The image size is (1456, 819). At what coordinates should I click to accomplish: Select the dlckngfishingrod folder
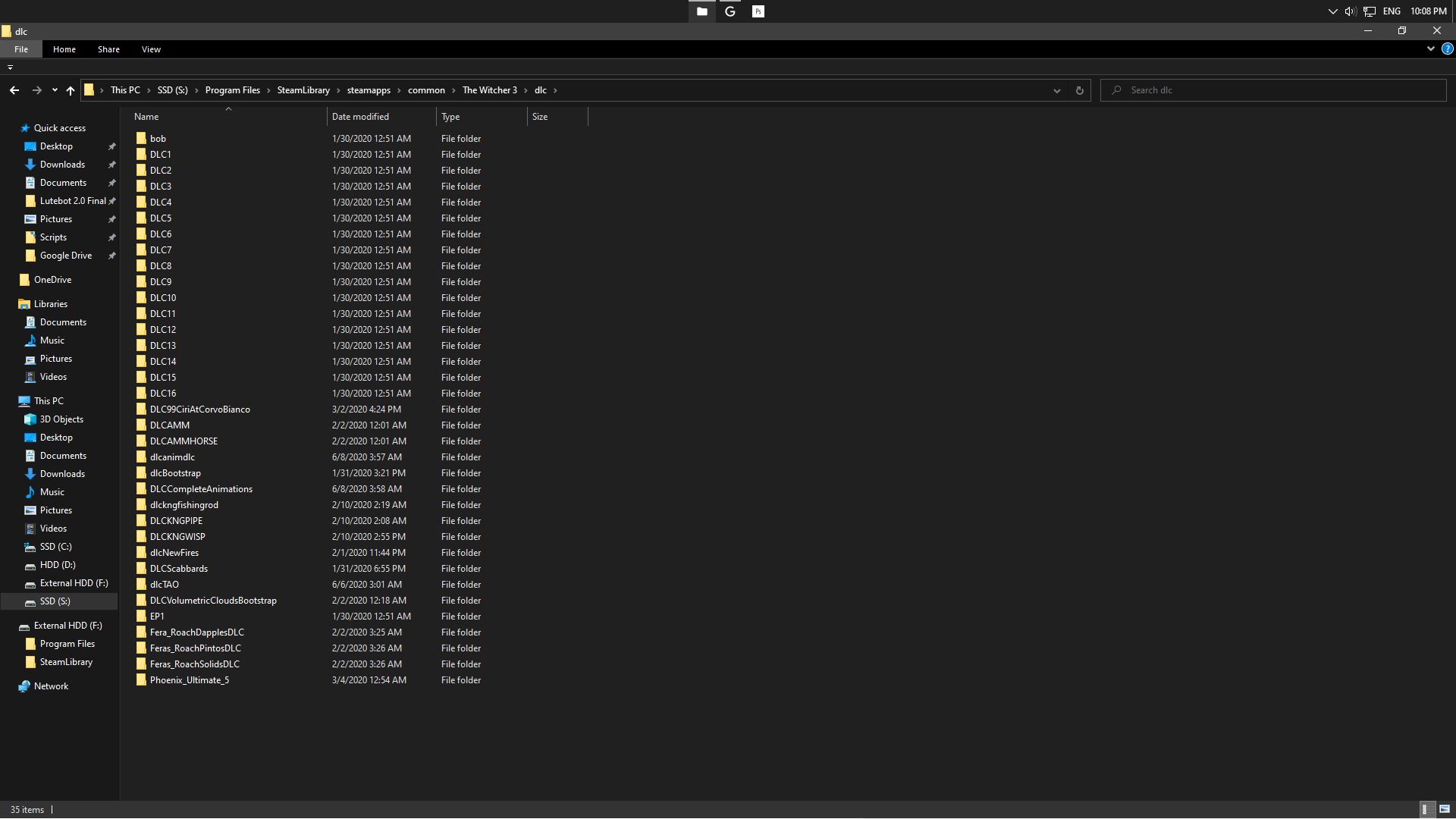point(184,505)
